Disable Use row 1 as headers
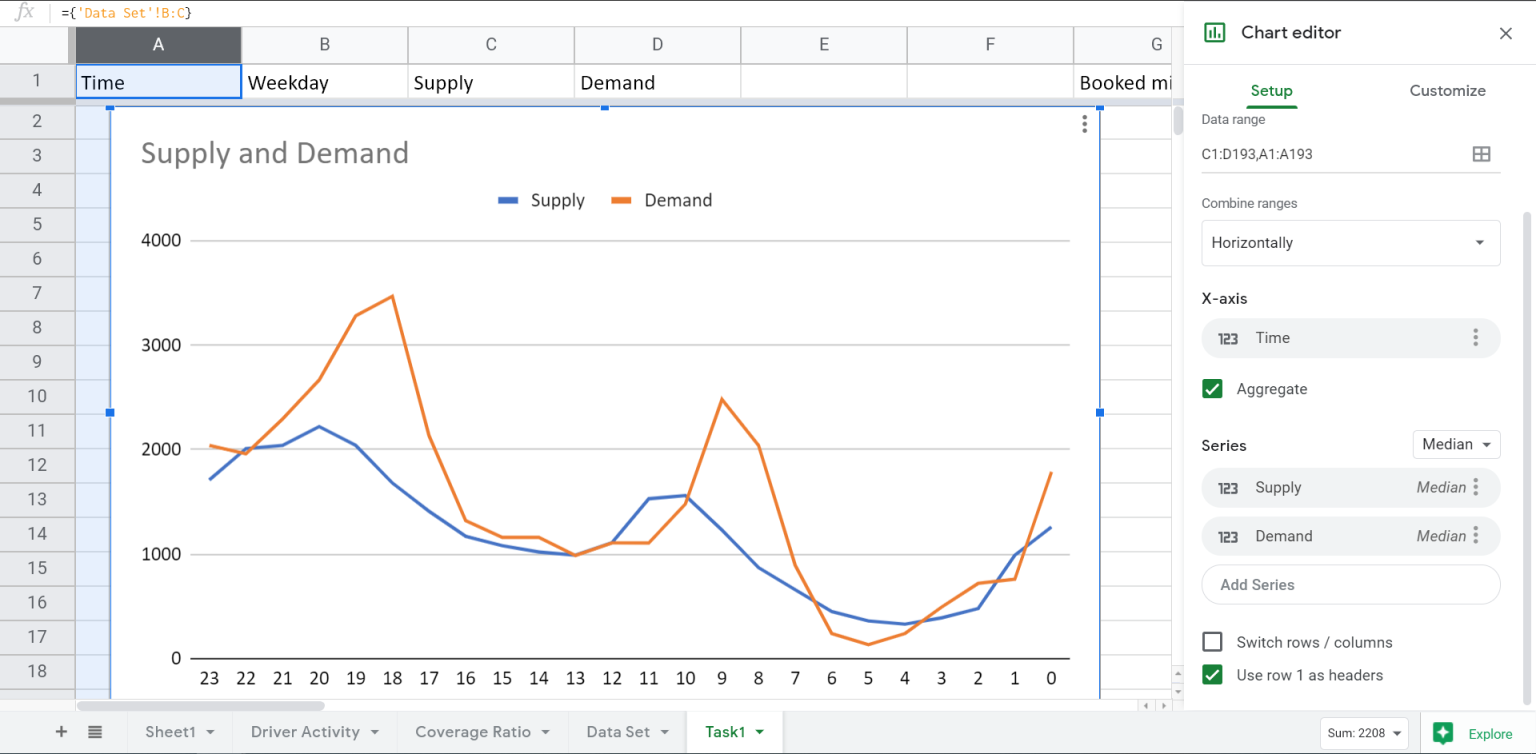 [1212, 675]
